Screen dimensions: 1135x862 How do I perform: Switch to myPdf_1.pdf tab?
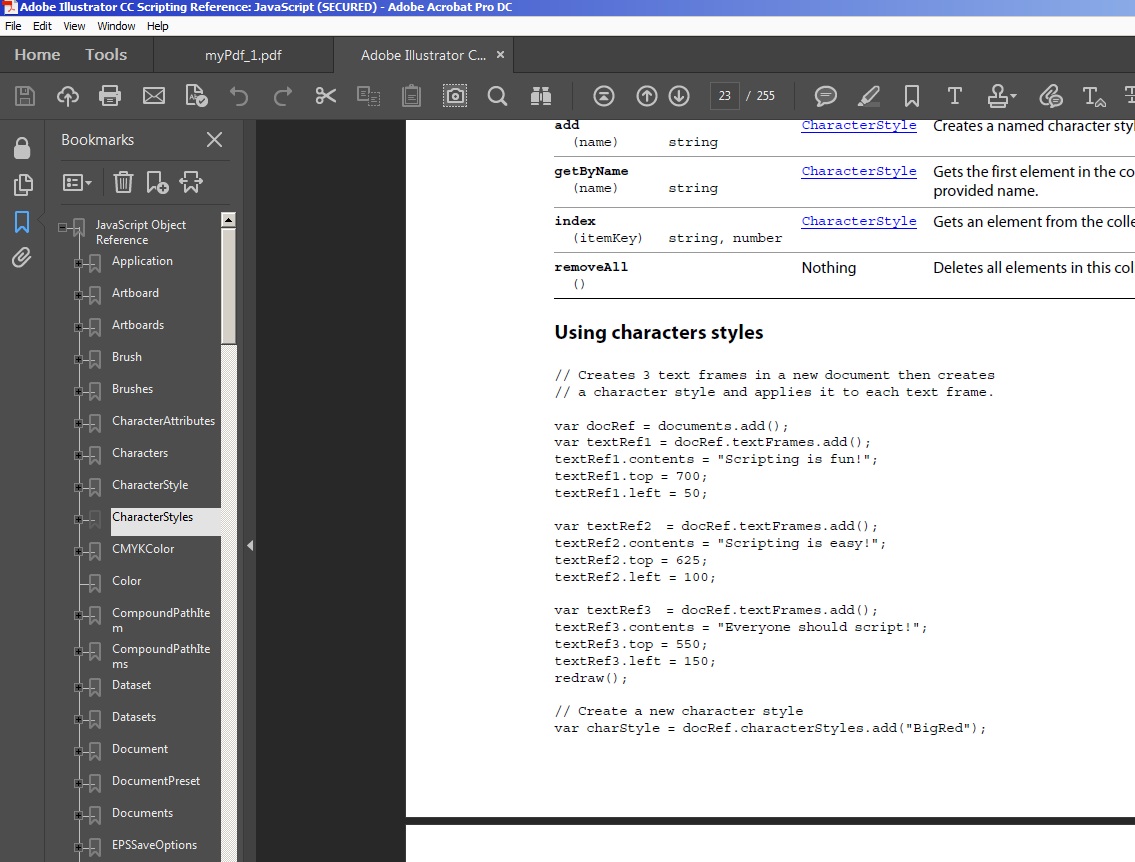[243, 55]
